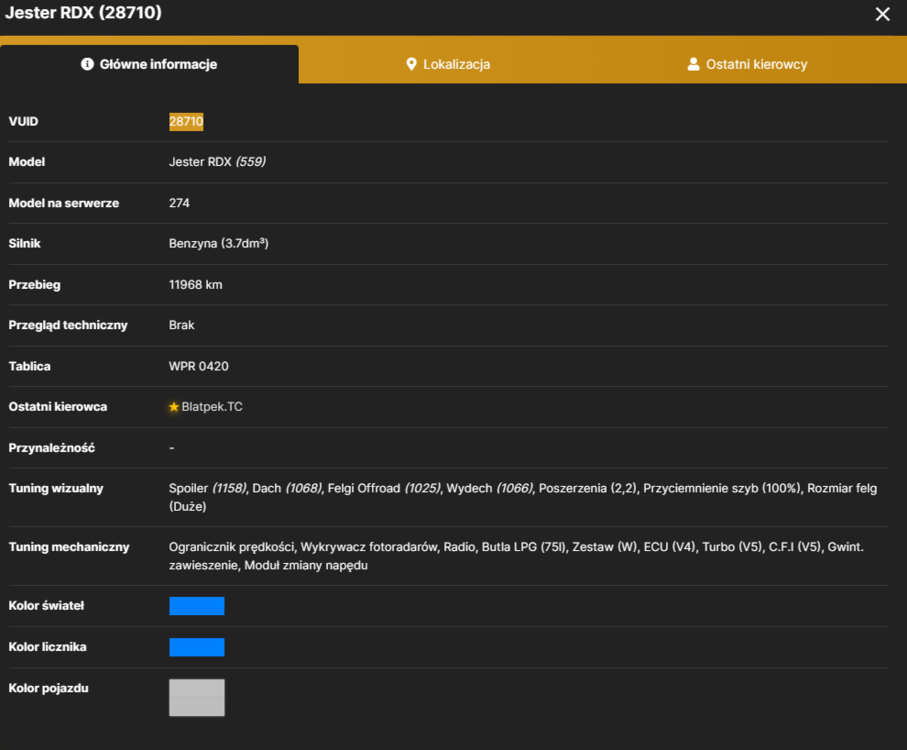Open last driver Blatpek.TC profile
907x750 pixels.
coord(212,407)
